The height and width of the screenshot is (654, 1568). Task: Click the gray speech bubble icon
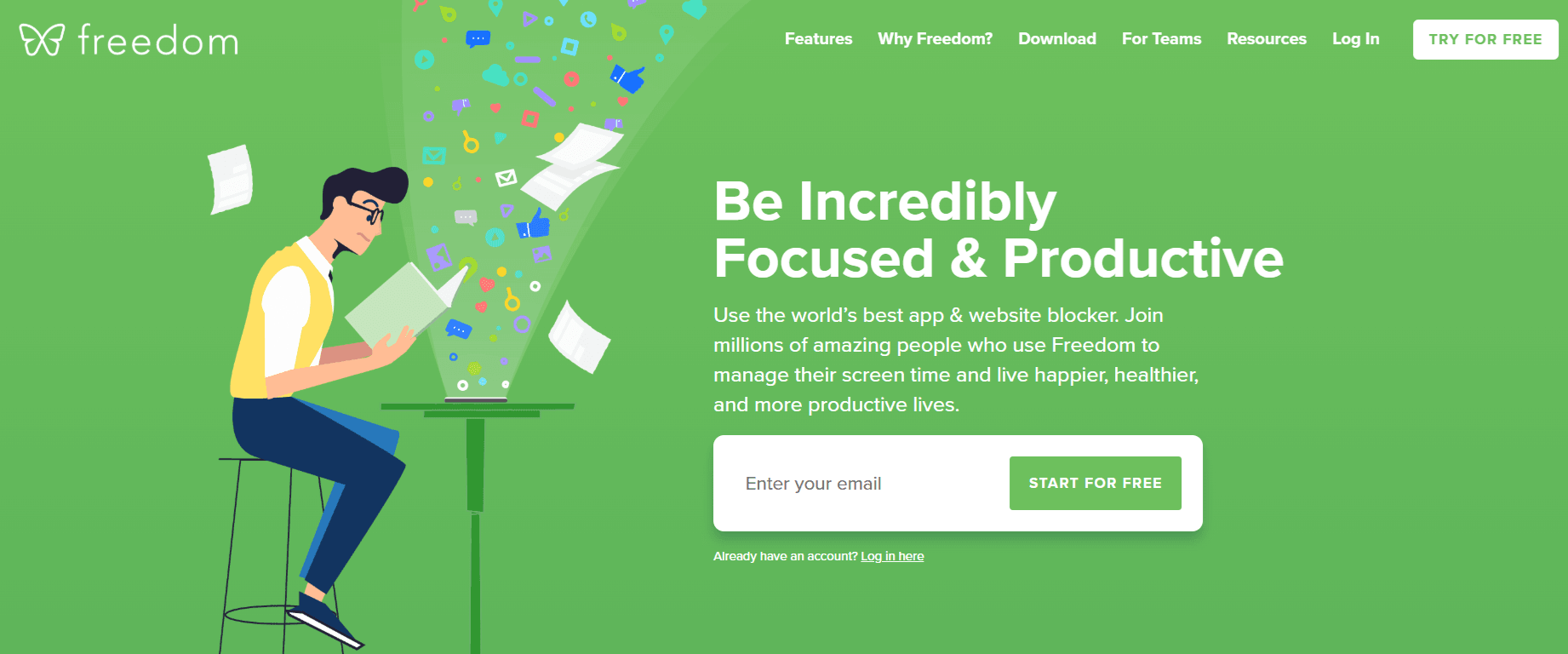466,217
